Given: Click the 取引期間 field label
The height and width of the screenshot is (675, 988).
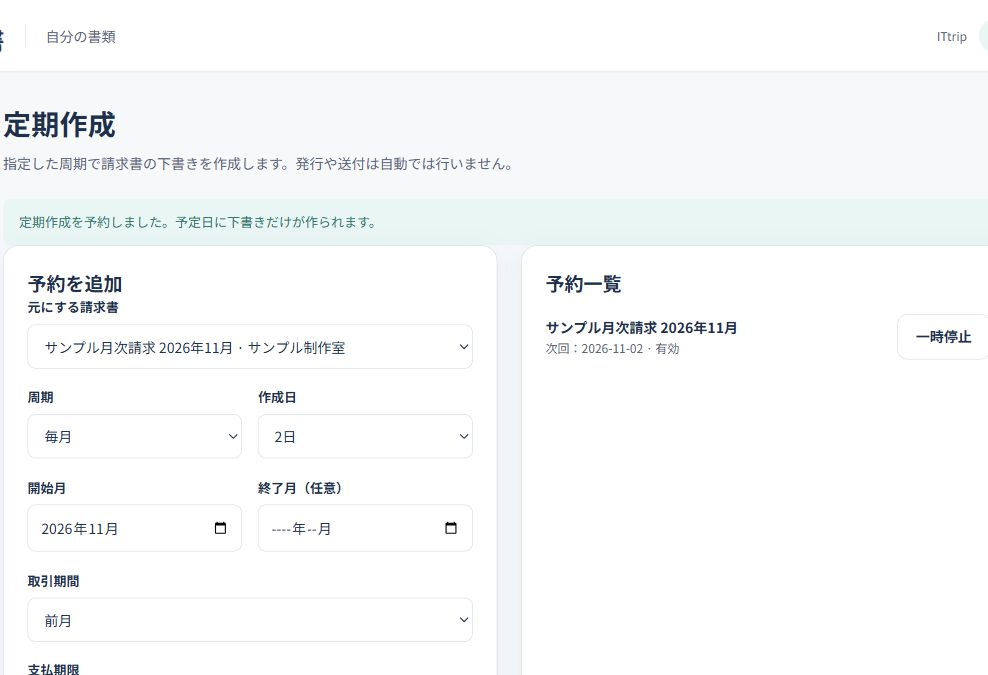Looking at the screenshot, I should (54, 581).
